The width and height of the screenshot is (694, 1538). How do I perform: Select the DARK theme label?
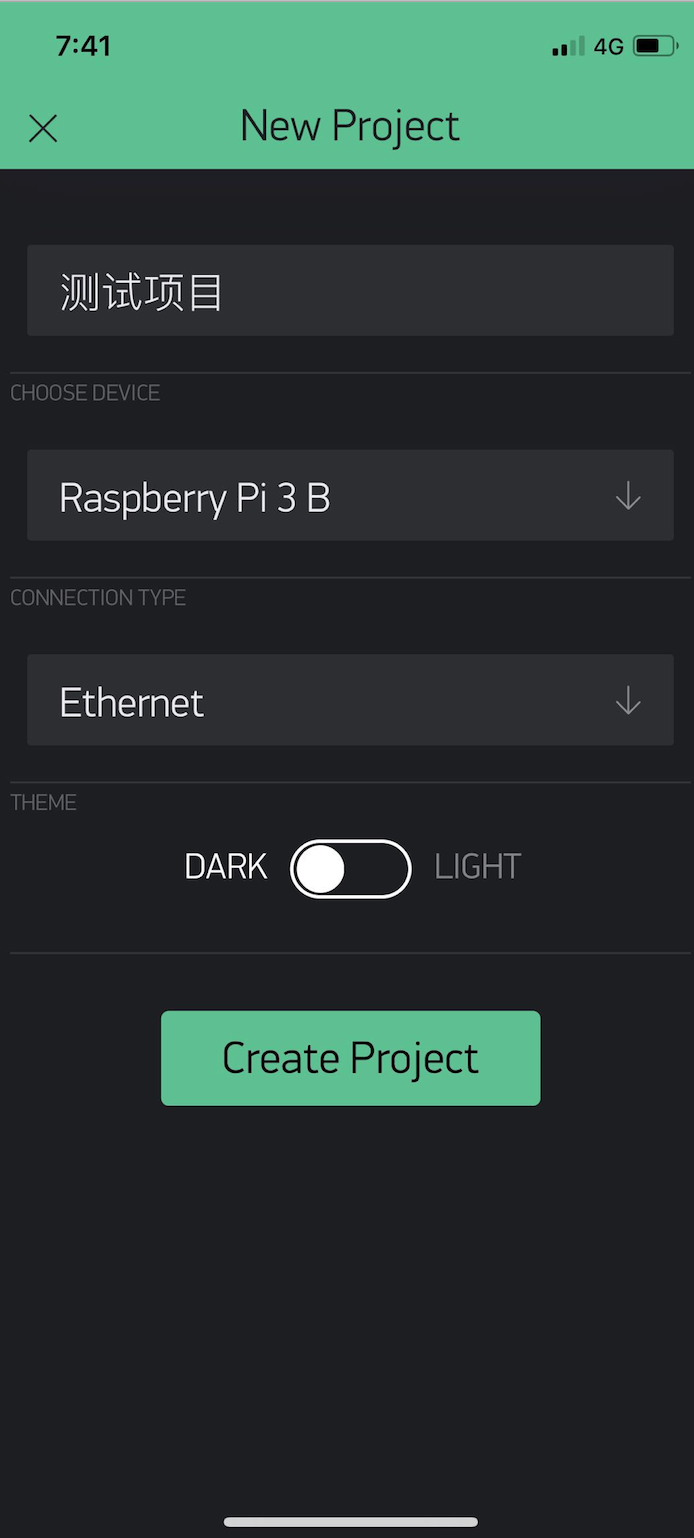[x=226, y=866]
